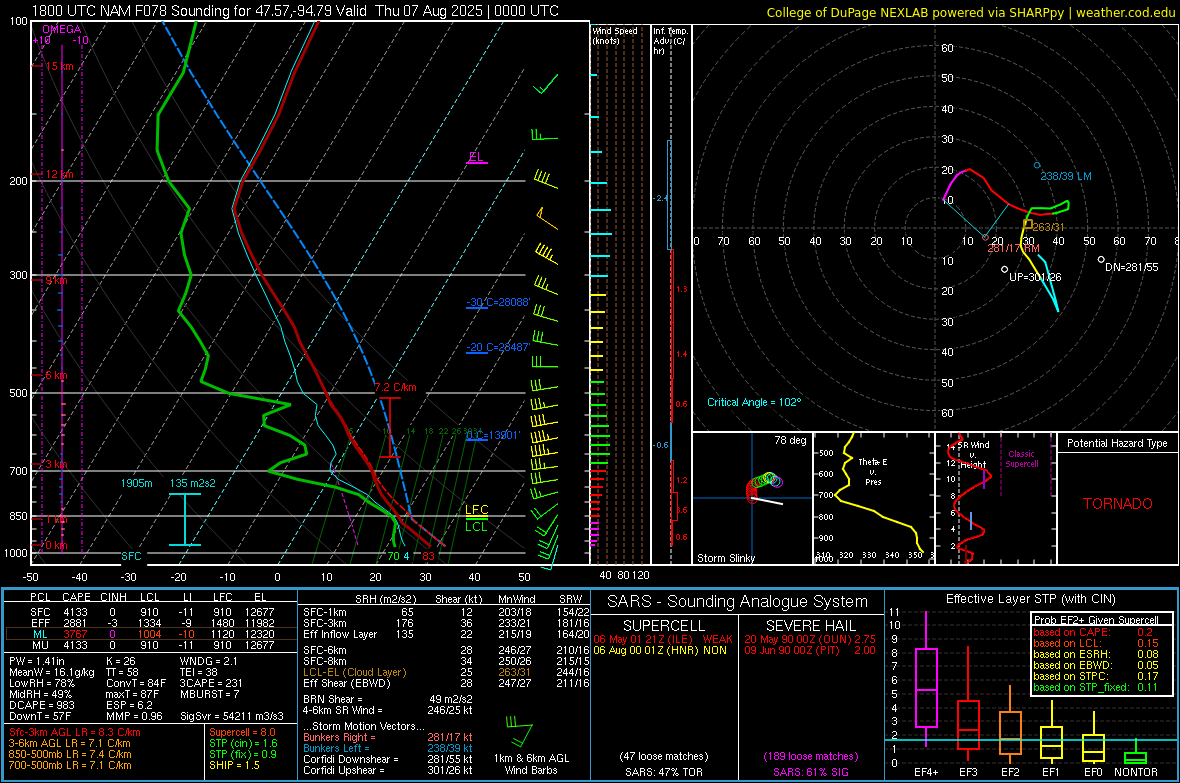This screenshot has width=1180, height=783.
Task: Click the cyan SFC label on Skew-T
Action: 131,556
